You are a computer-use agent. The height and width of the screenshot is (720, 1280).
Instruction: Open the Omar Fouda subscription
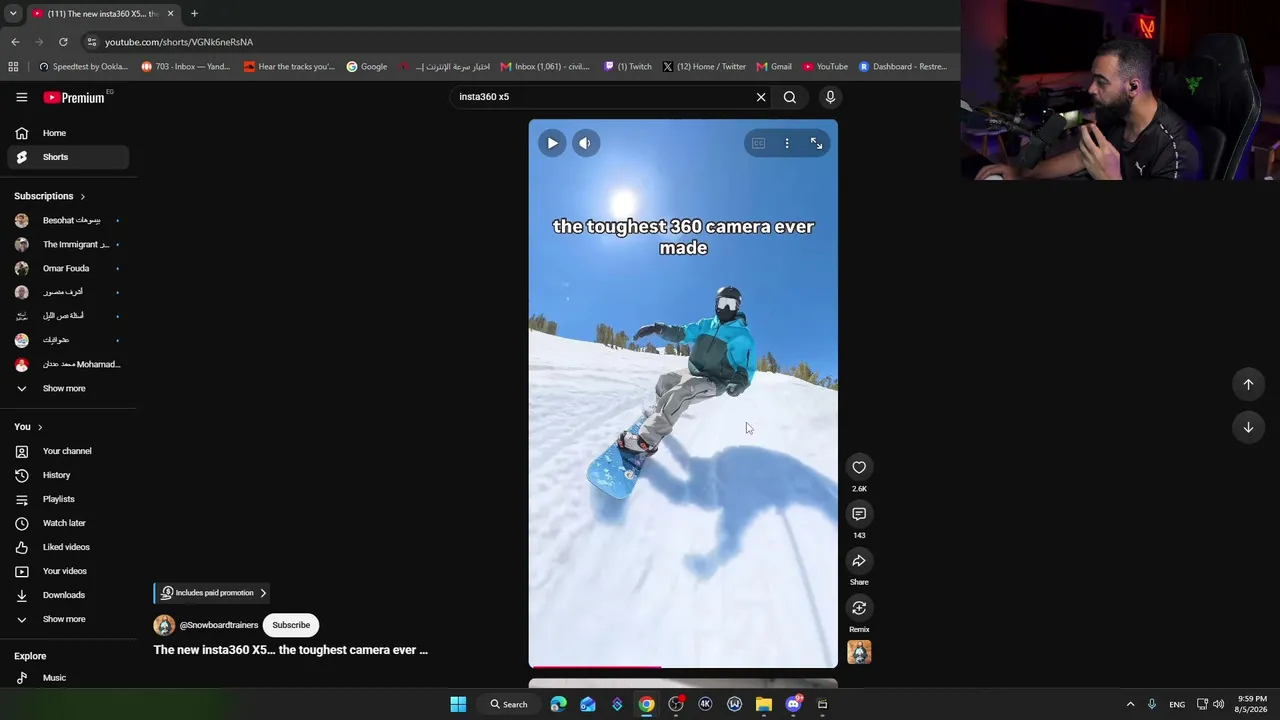[68, 268]
